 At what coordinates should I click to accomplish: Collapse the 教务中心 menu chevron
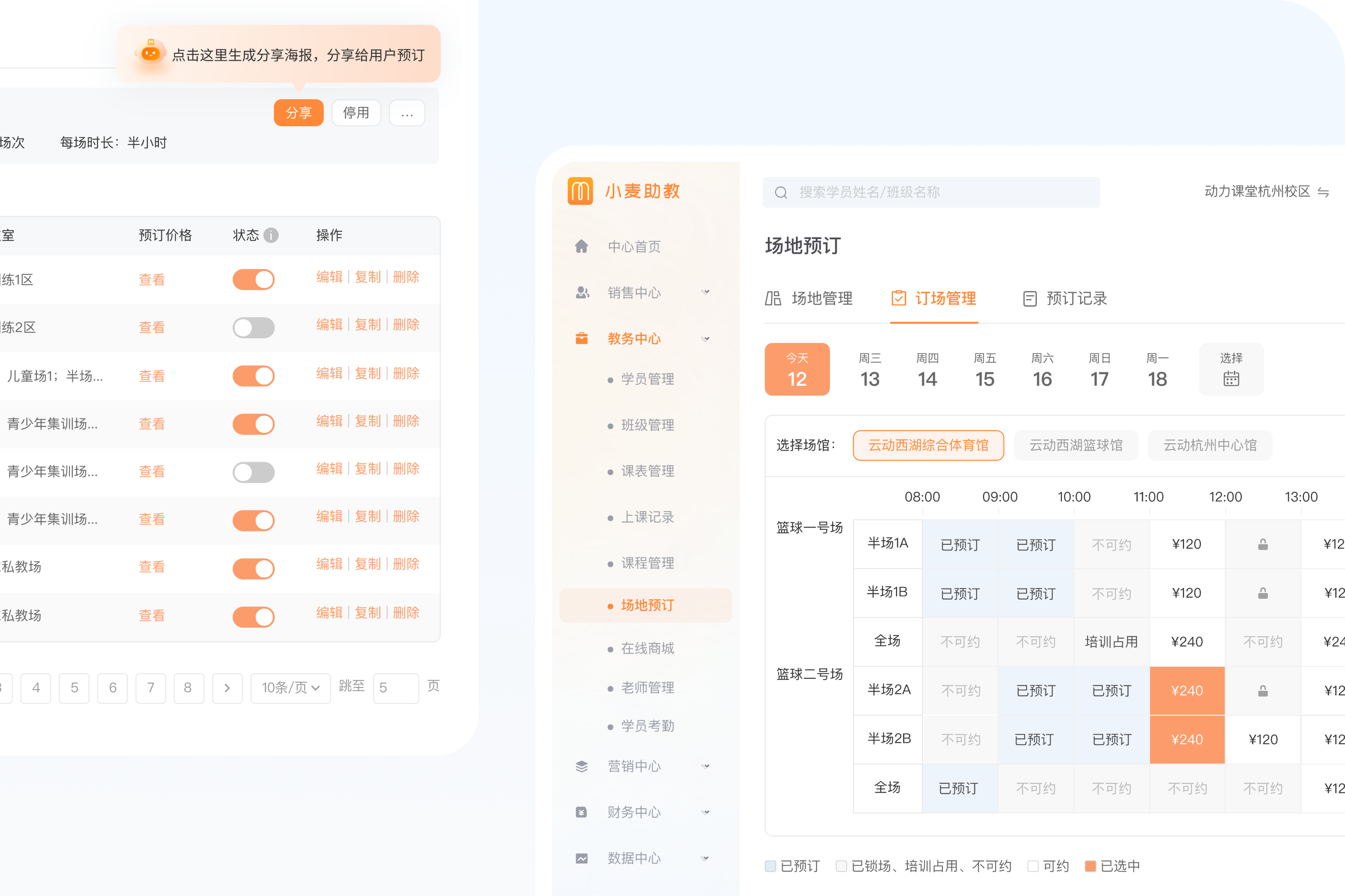(706, 339)
